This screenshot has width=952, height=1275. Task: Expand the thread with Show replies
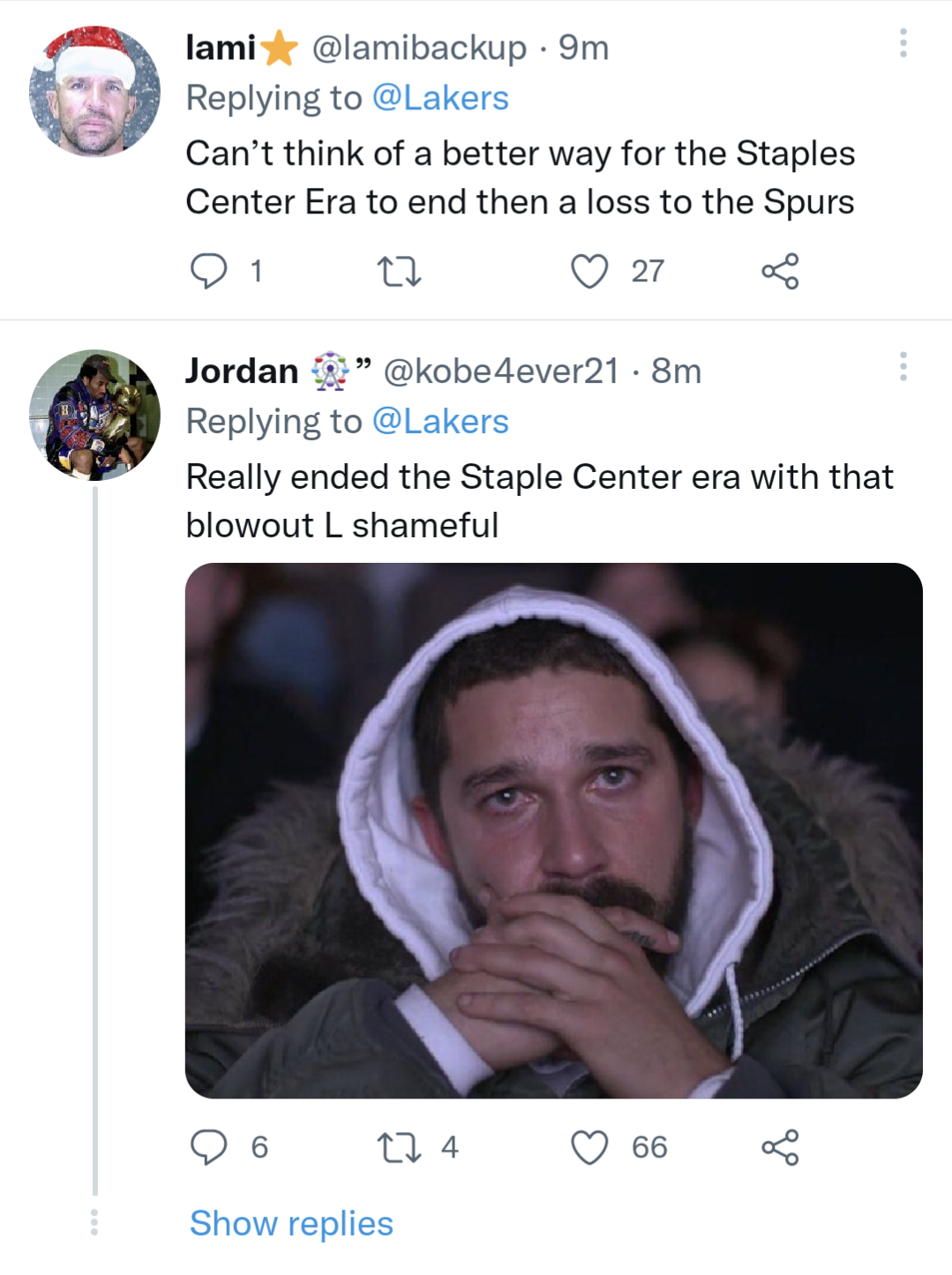pos(291,1224)
